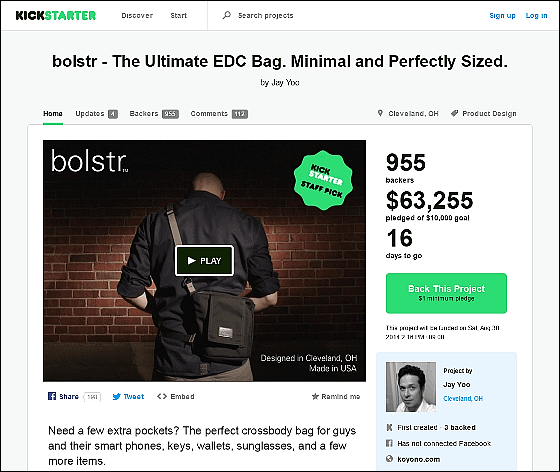This screenshot has width=560, height=472.
Task: Open the Backers tab
Action: 154,114
